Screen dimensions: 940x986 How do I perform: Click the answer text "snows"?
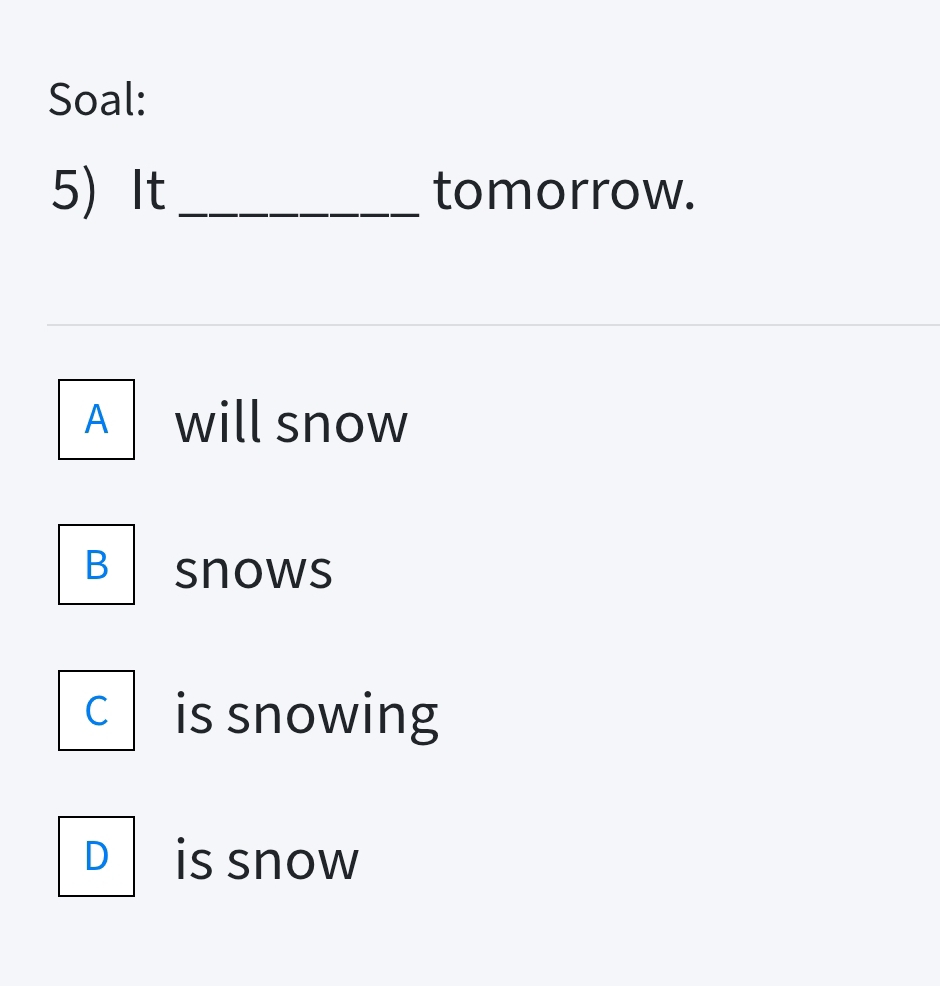click(x=253, y=567)
